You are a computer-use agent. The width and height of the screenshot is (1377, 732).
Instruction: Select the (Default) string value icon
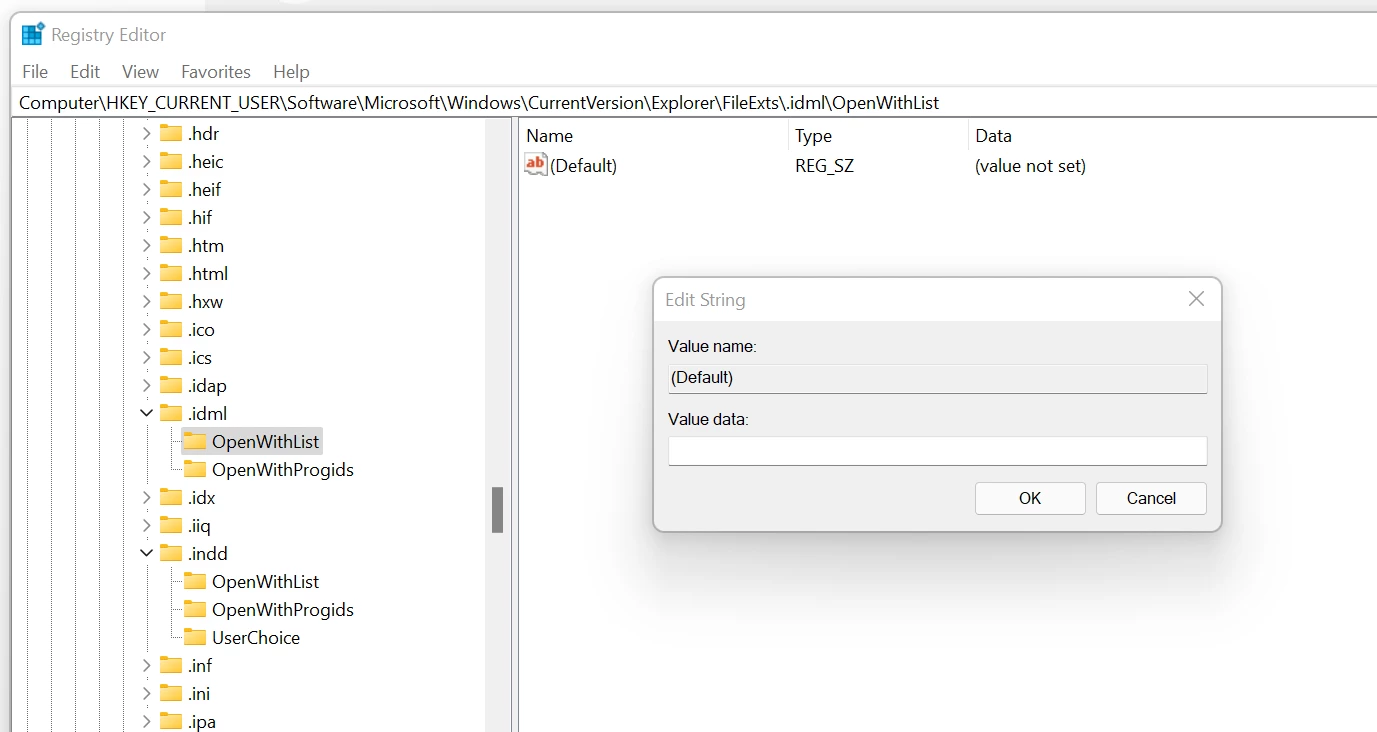click(x=536, y=165)
